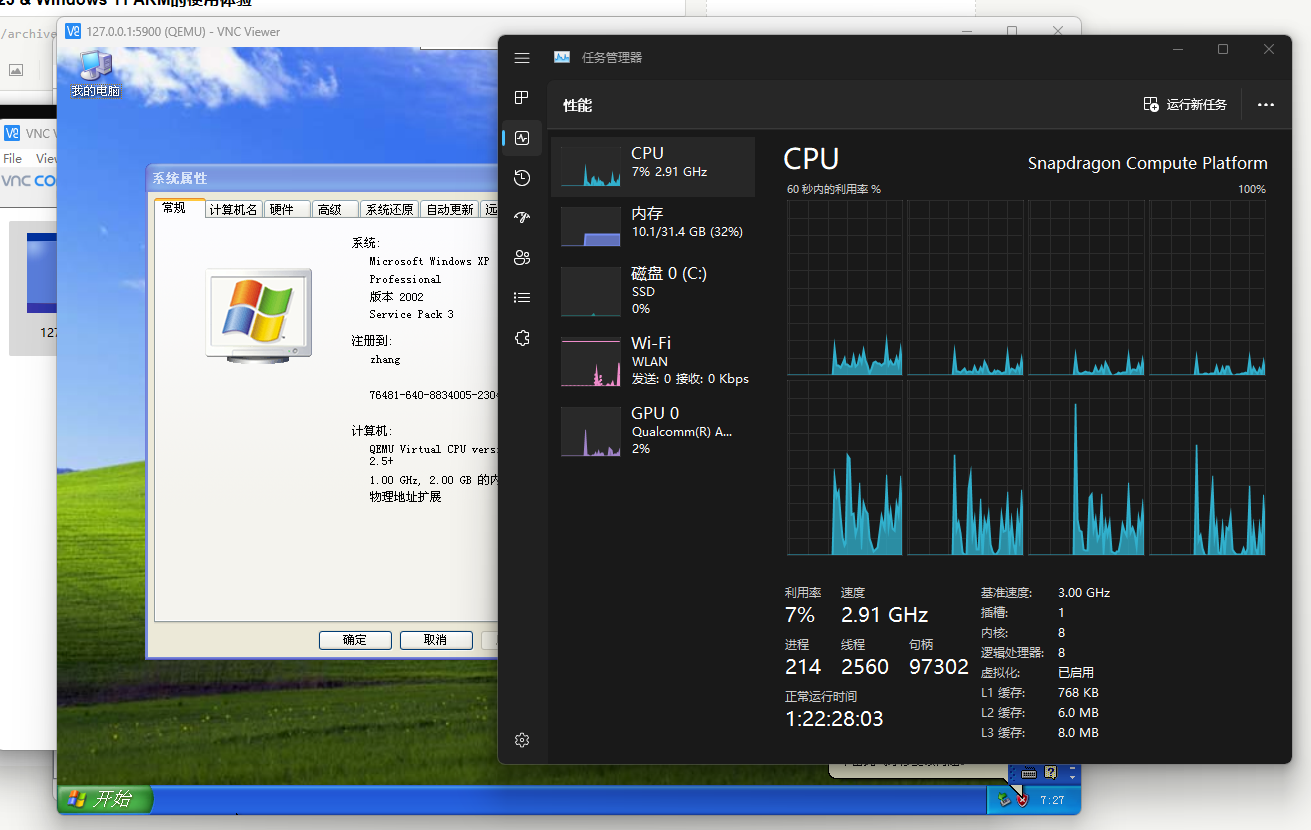Open the App history icon in sidebar
1311x830 pixels.
(522, 178)
